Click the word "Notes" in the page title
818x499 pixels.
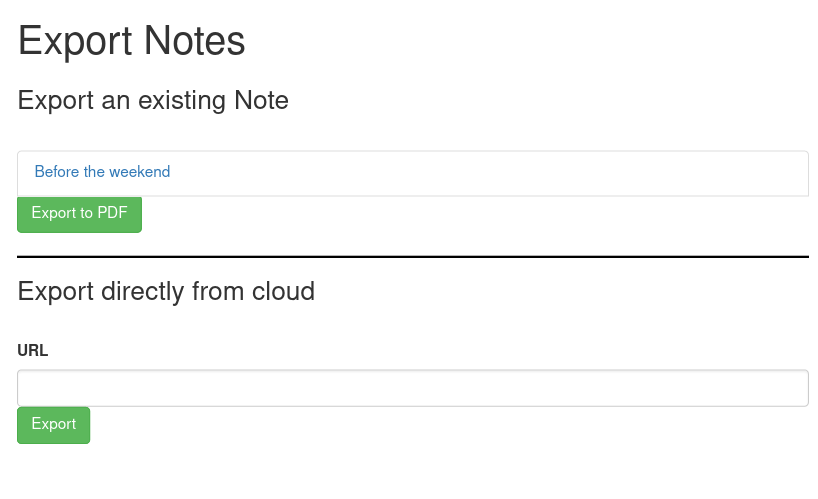[x=194, y=41]
